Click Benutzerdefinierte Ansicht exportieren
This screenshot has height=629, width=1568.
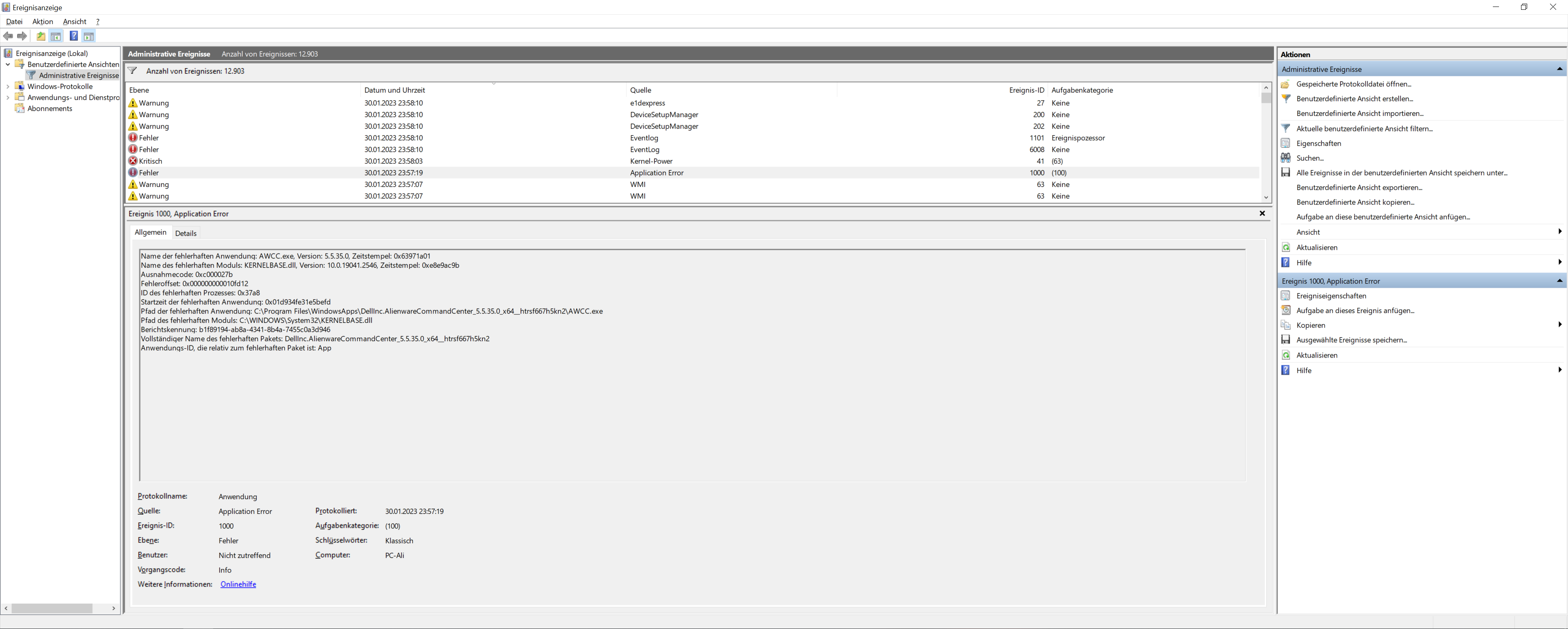click(1359, 187)
